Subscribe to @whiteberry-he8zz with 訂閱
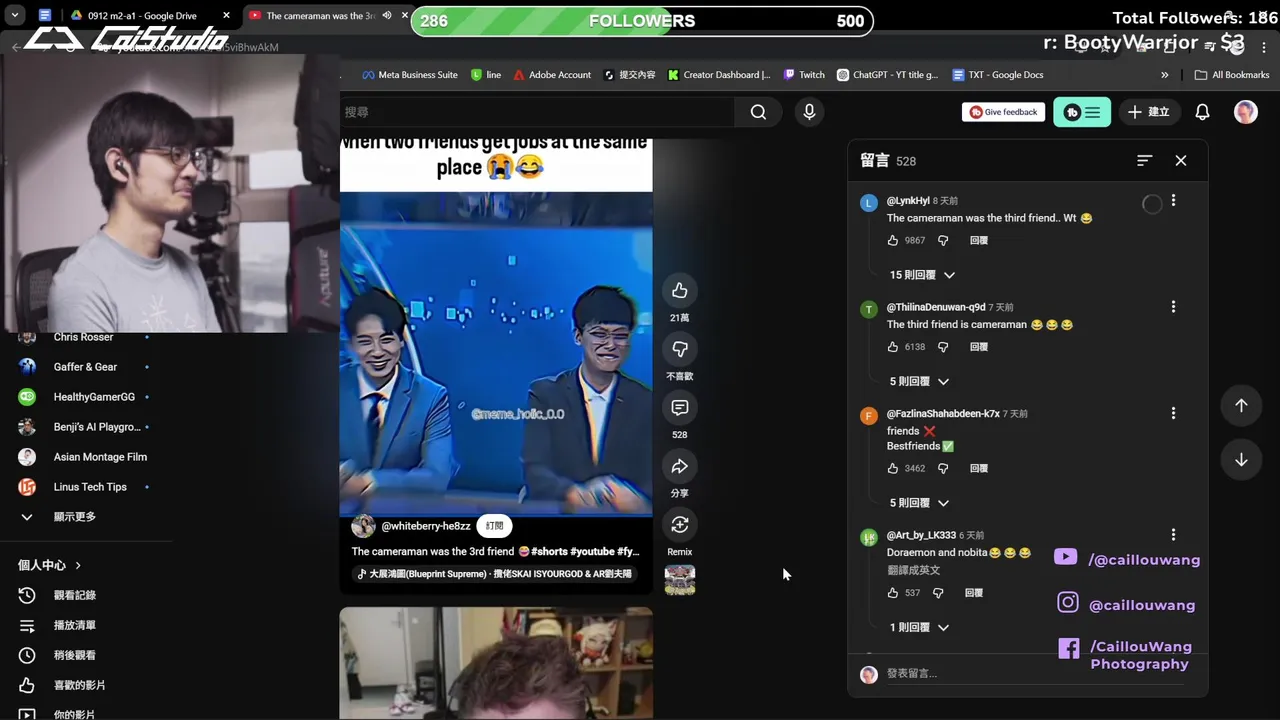1280x720 pixels. tap(494, 526)
